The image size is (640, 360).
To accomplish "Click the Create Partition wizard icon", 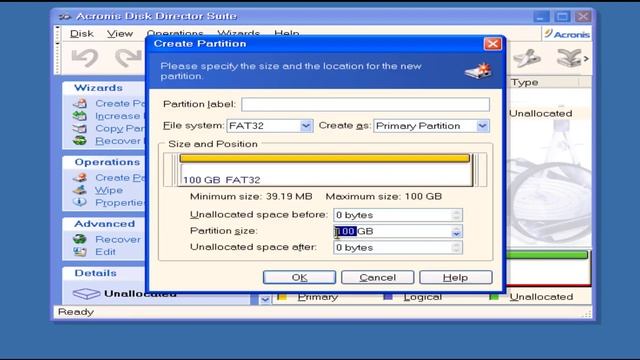I will point(80,103).
